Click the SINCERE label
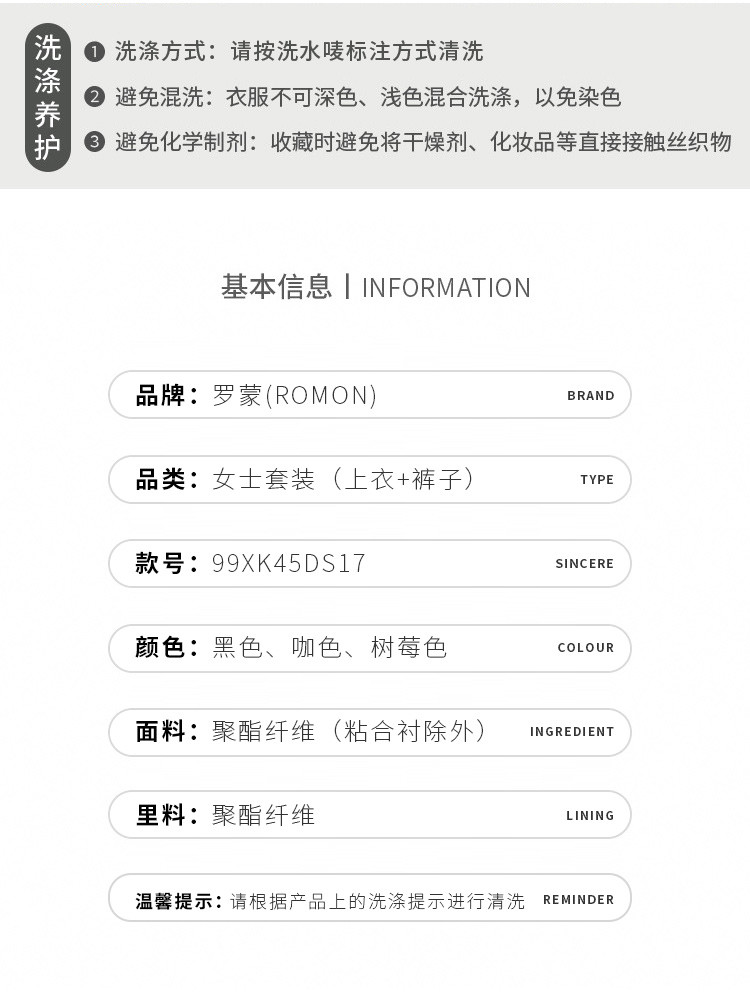 coord(584,563)
